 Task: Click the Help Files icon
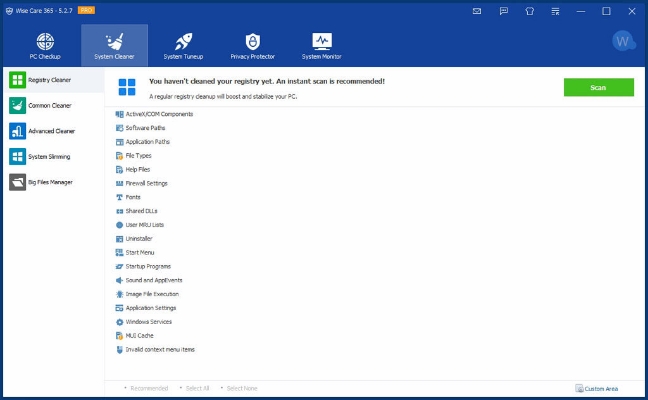[119, 169]
